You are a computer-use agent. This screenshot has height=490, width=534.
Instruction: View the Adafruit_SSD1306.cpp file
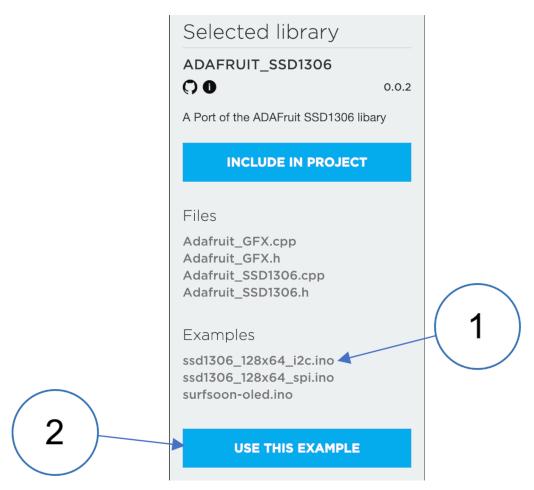click(254, 275)
